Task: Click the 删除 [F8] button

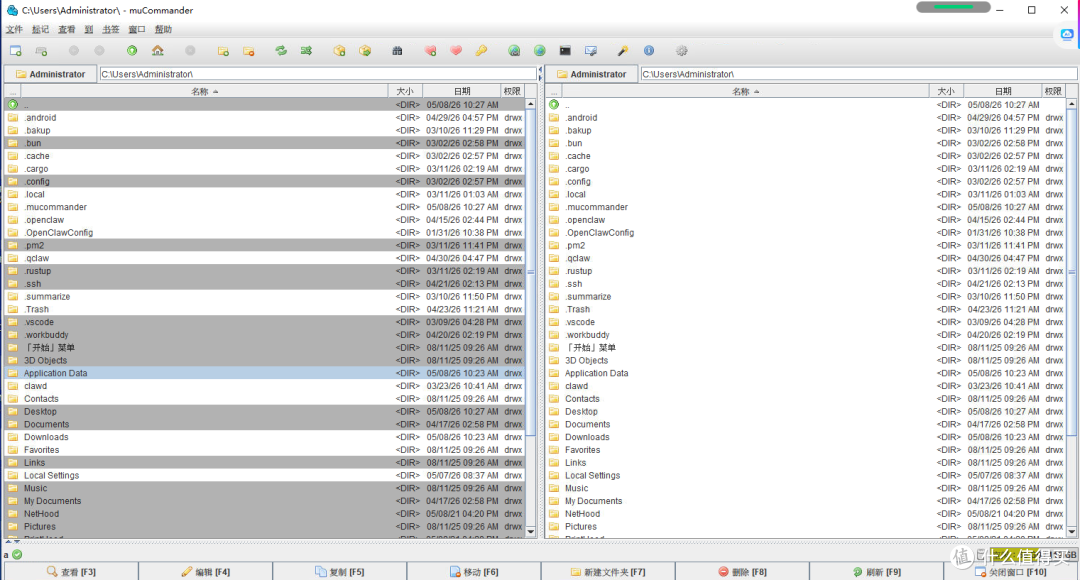Action: (742, 572)
